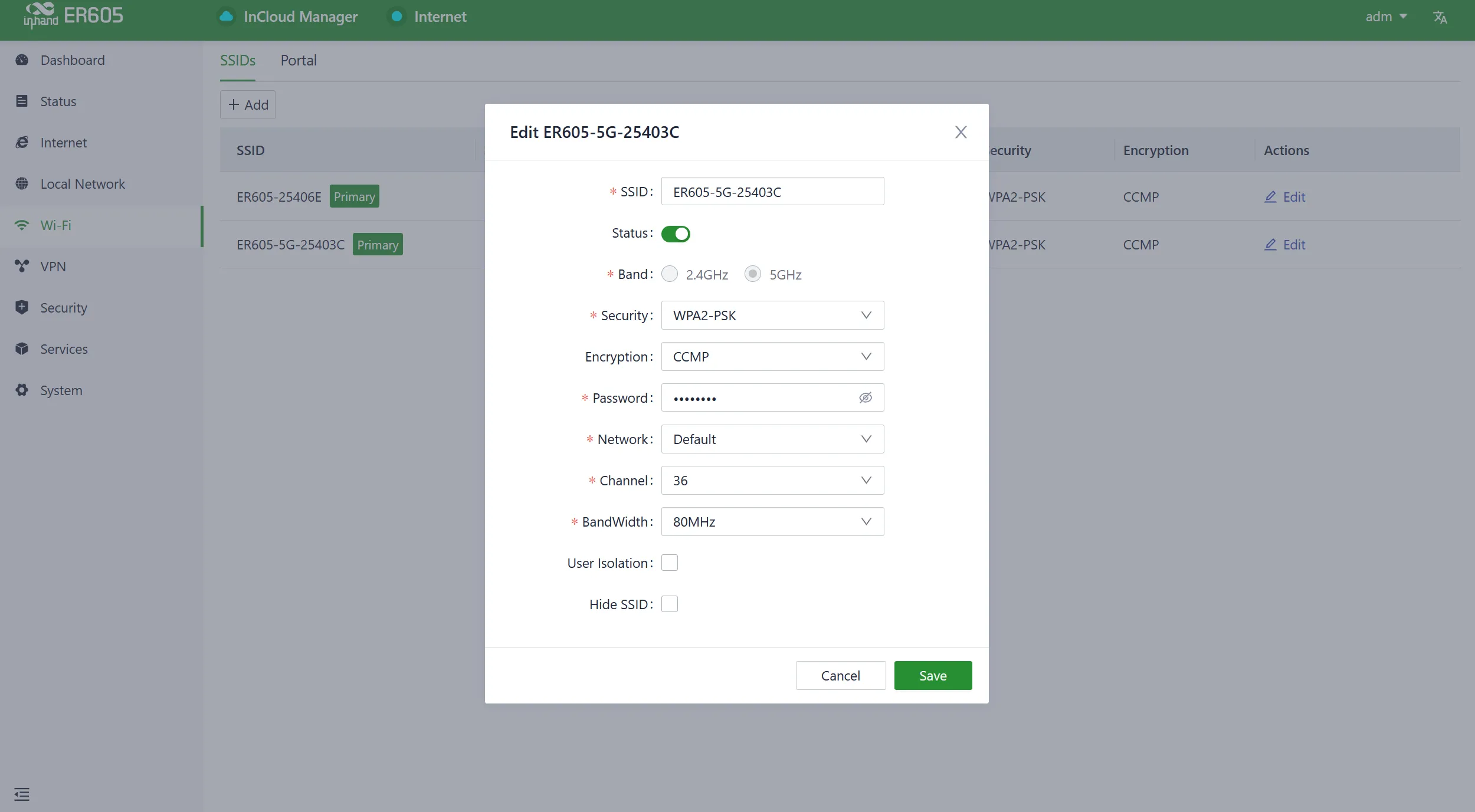Image resolution: width=1475 pixels, height=812 pixels.
Task: Click the Add SSID button
Action: click(x=248, y=105)
